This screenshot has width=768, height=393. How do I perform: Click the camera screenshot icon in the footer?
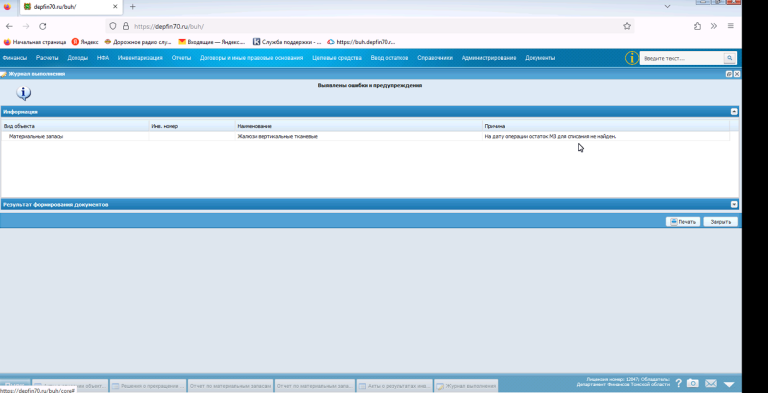coord(692,384)
